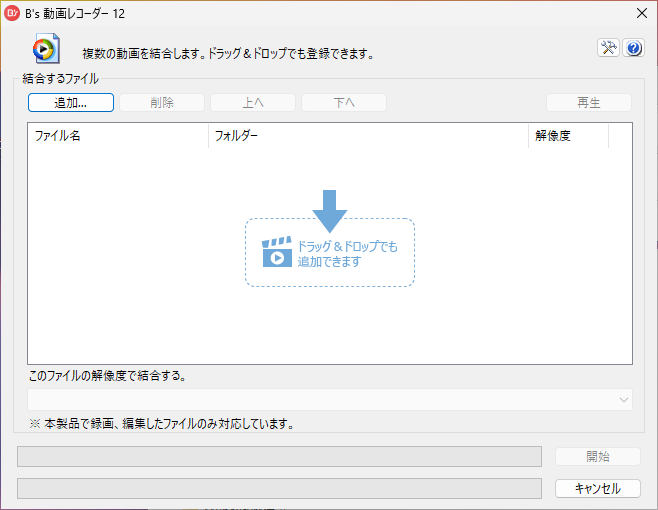The image size is (658, 510).
Task: Click the clapperboard icon in the drop zone
Action: 277,253
